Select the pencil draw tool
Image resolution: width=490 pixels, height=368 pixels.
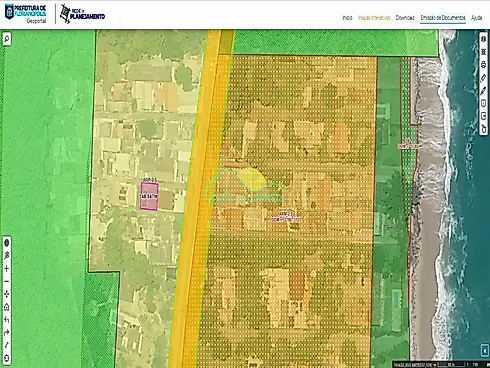click(484, 90)
